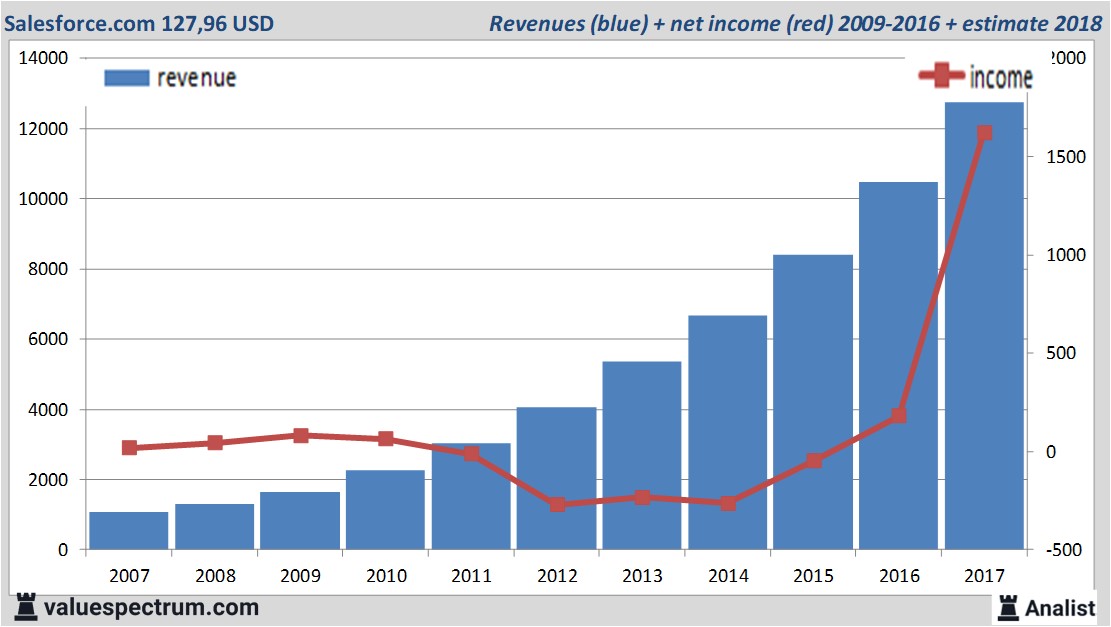Screen dimensions: 1111x627
Task: Pick the 2011 x-axis year label
Action: [471, 575]
